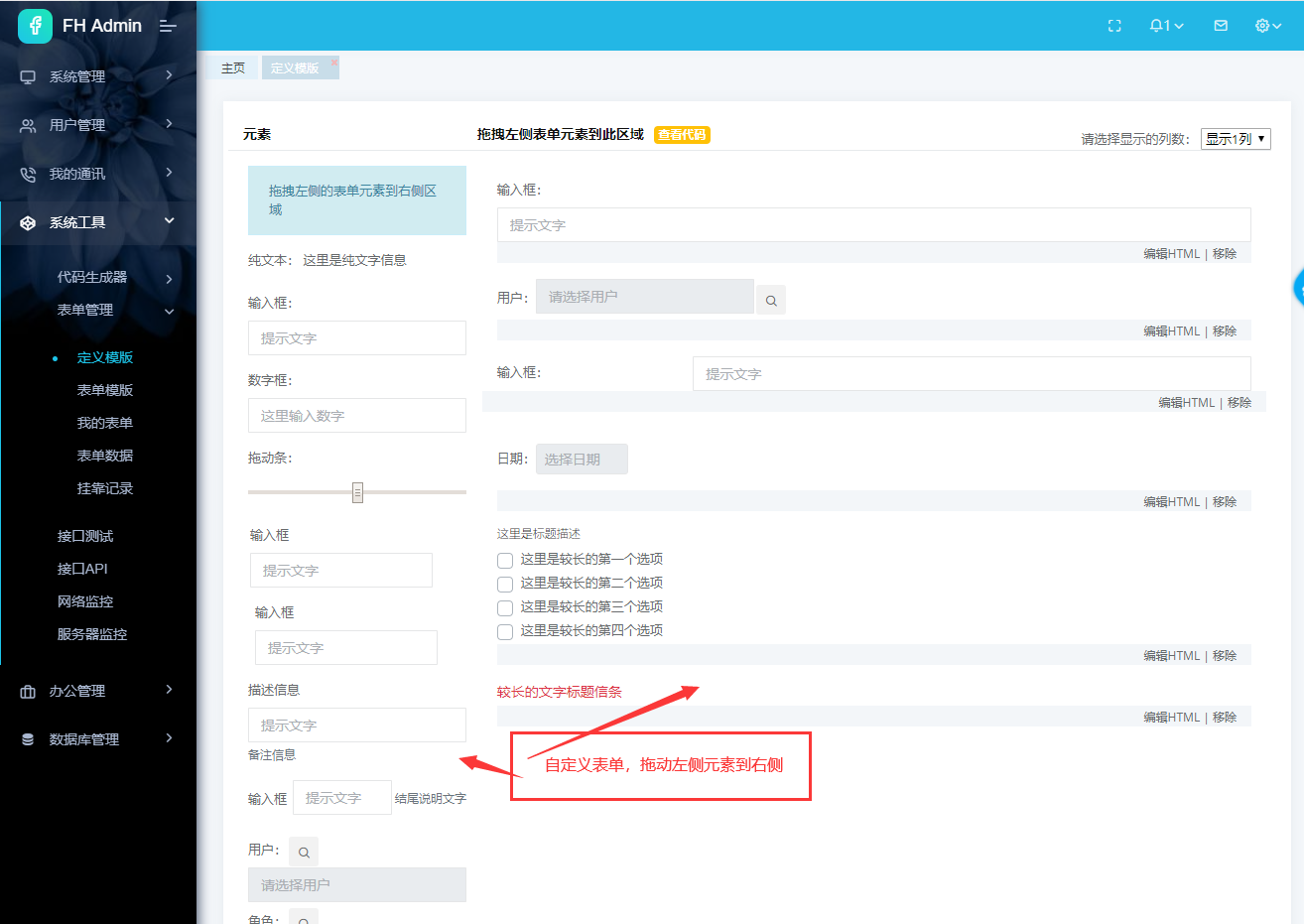Click the 拖动条 slider handle
This screenshot has height=924, width=1304.
(357, 492)
